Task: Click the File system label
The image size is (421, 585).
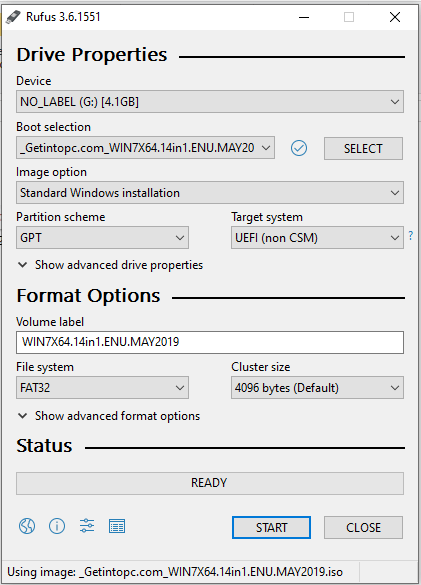Action: click(45, 367)
